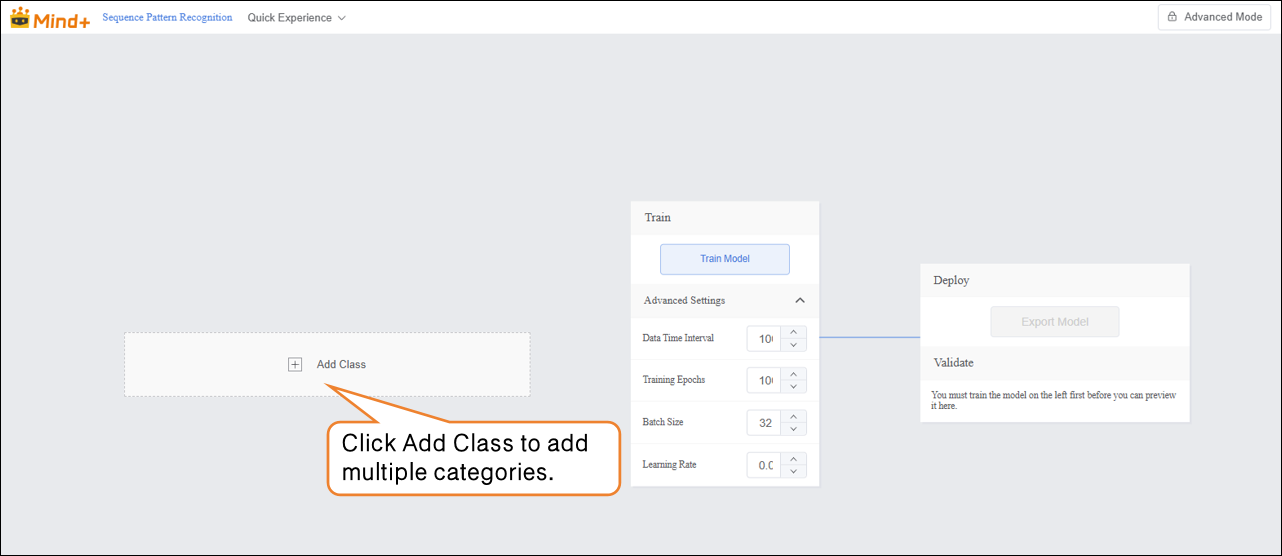The width and height of the screenshot is (1282, 556).
Task: Click into the Learning Rate field
Action: [x=764, y=465]
